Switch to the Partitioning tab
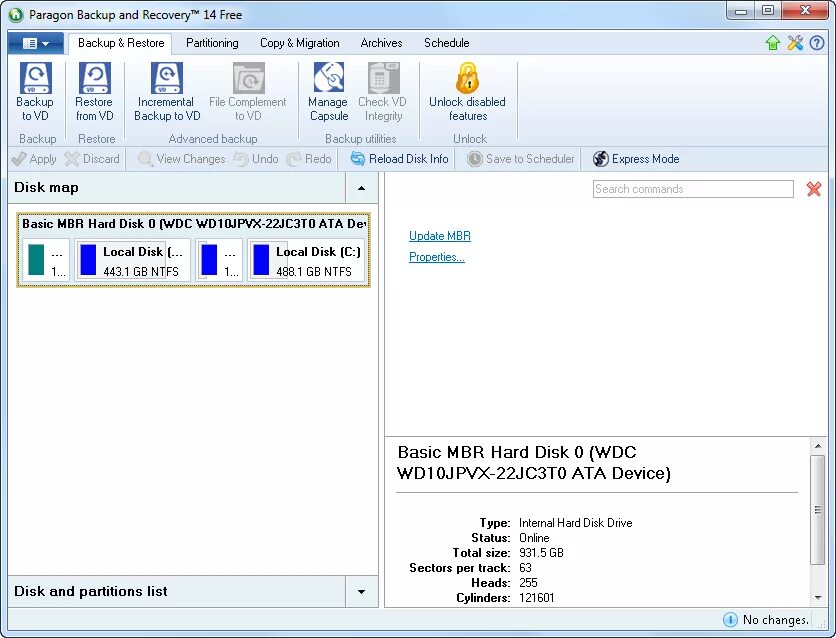This screenshot has width=836, height=638. (212, 43)
